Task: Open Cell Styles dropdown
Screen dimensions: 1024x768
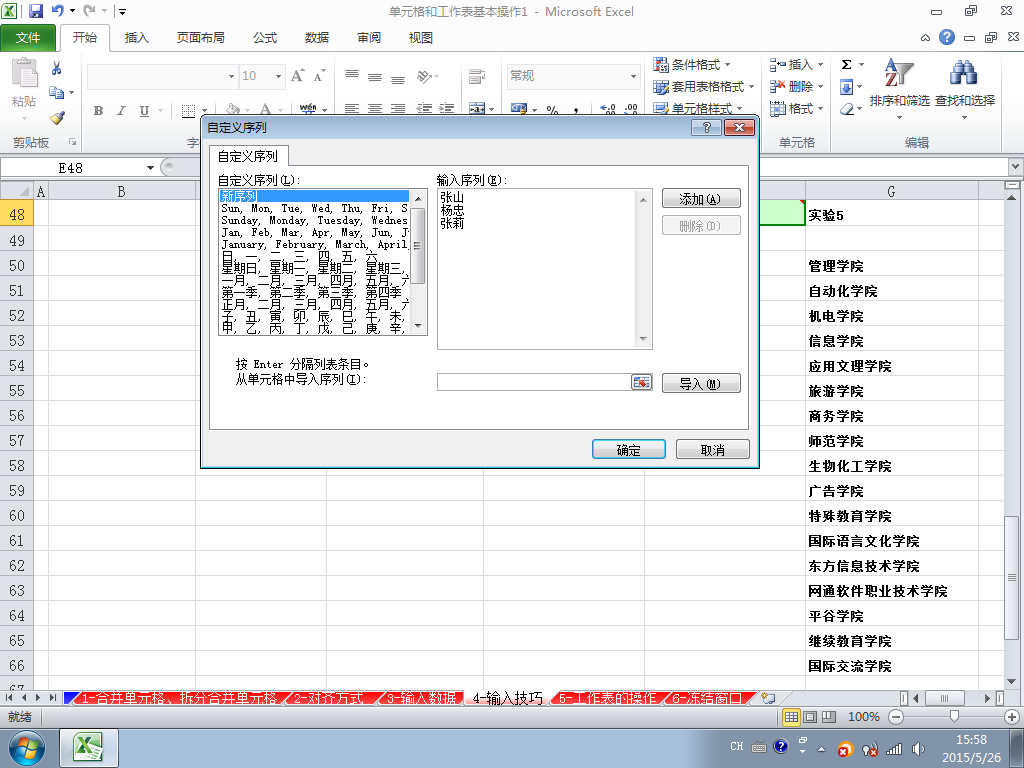Action: [698, 108]
